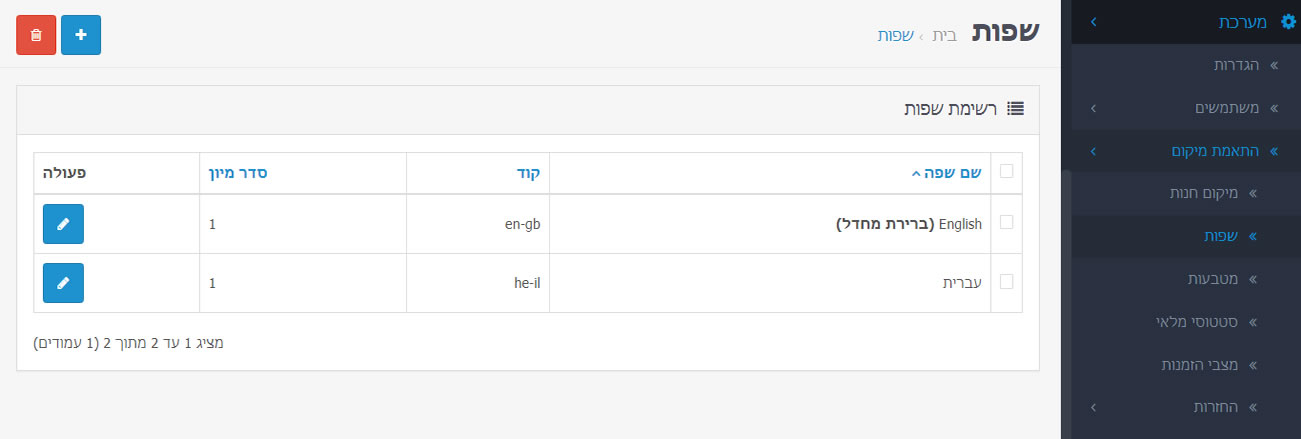This screenshot has width=1301, height=439.
Task: Click the בית breadcrumb link
Action: pos(945,35)
